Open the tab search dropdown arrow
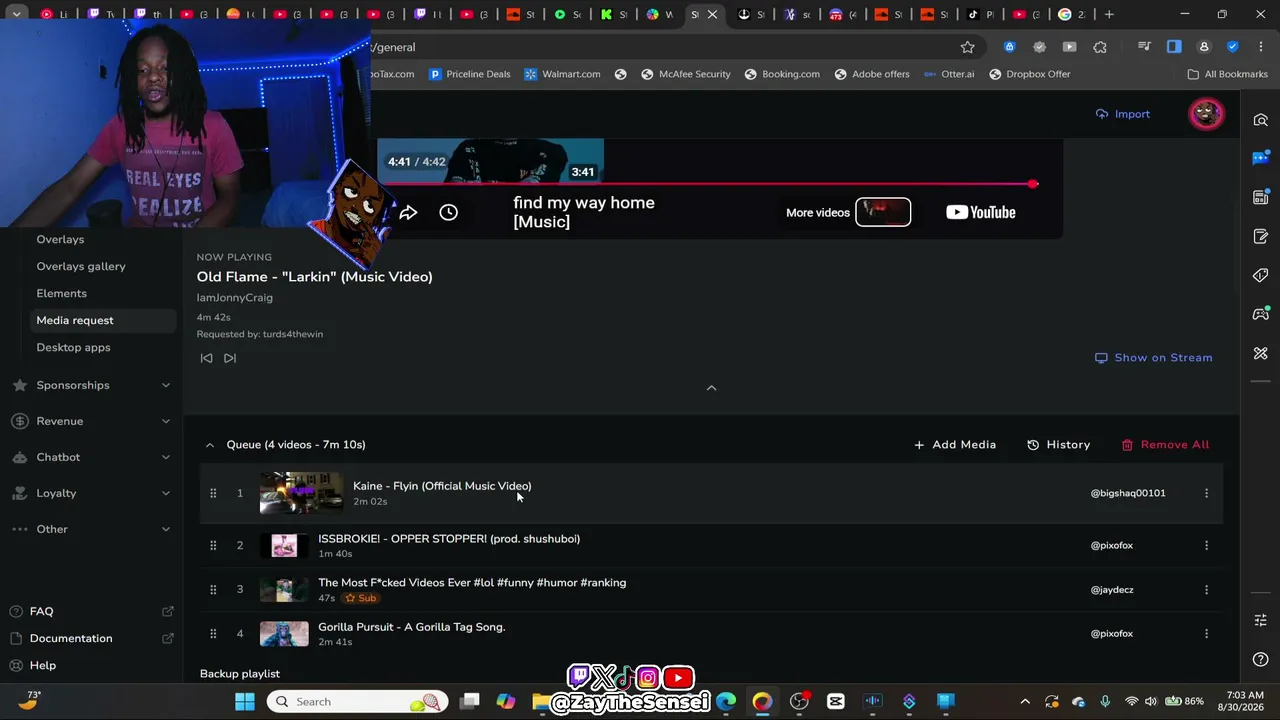The height and width of the screenshot is (720, 1280). tap(16, 14)
